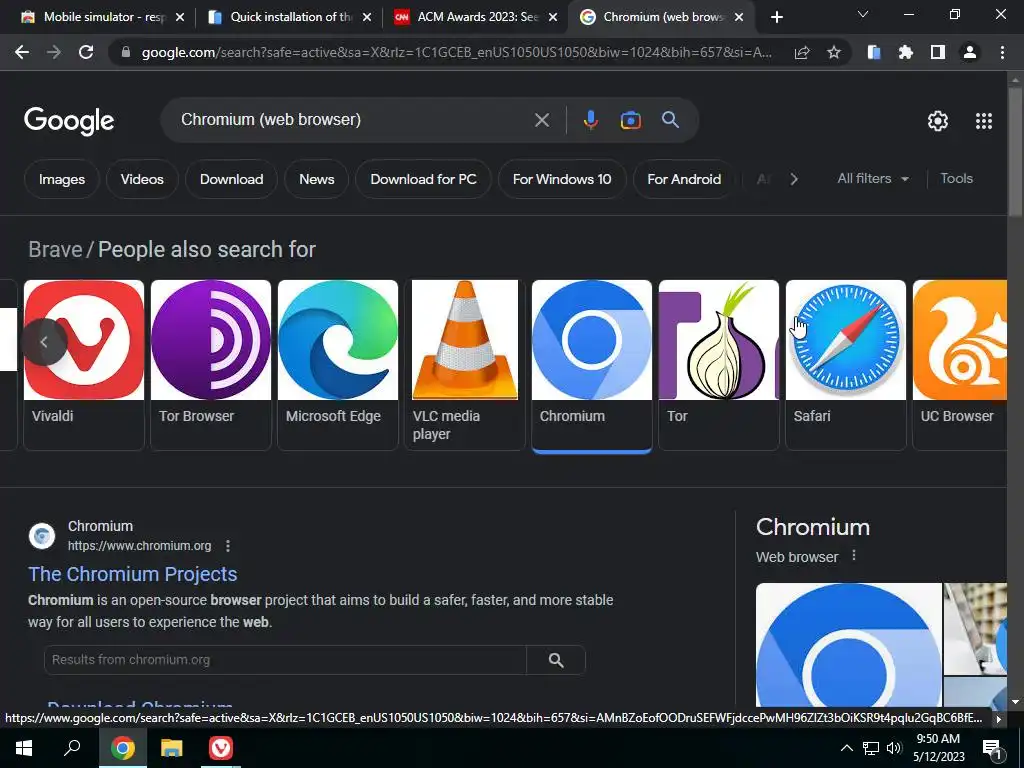Select the Download filter chip
This screenshot has width=1024, height=768.
(231, 179)
